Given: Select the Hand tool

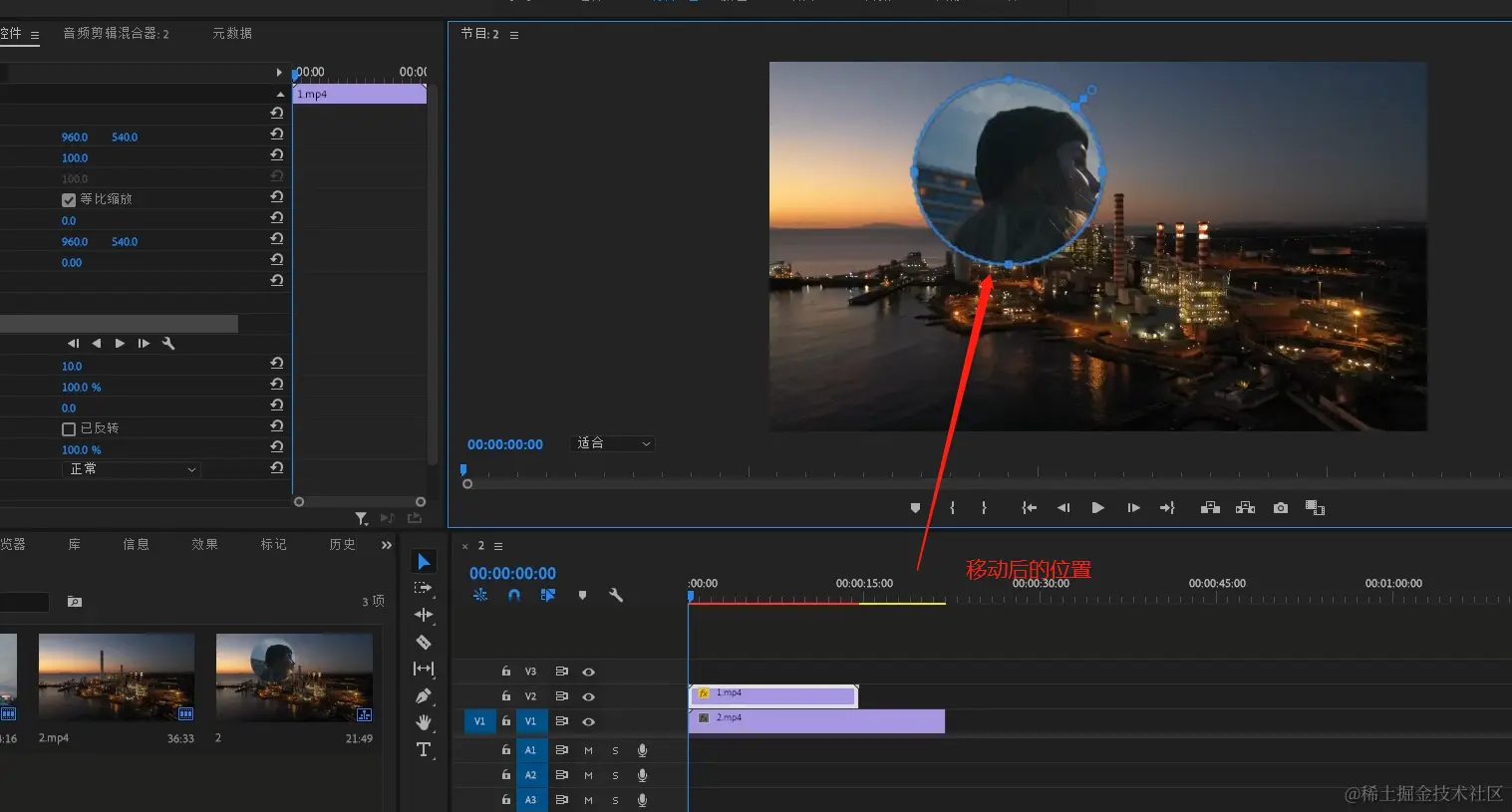Looking at the screenshot, I should (424, 722).
